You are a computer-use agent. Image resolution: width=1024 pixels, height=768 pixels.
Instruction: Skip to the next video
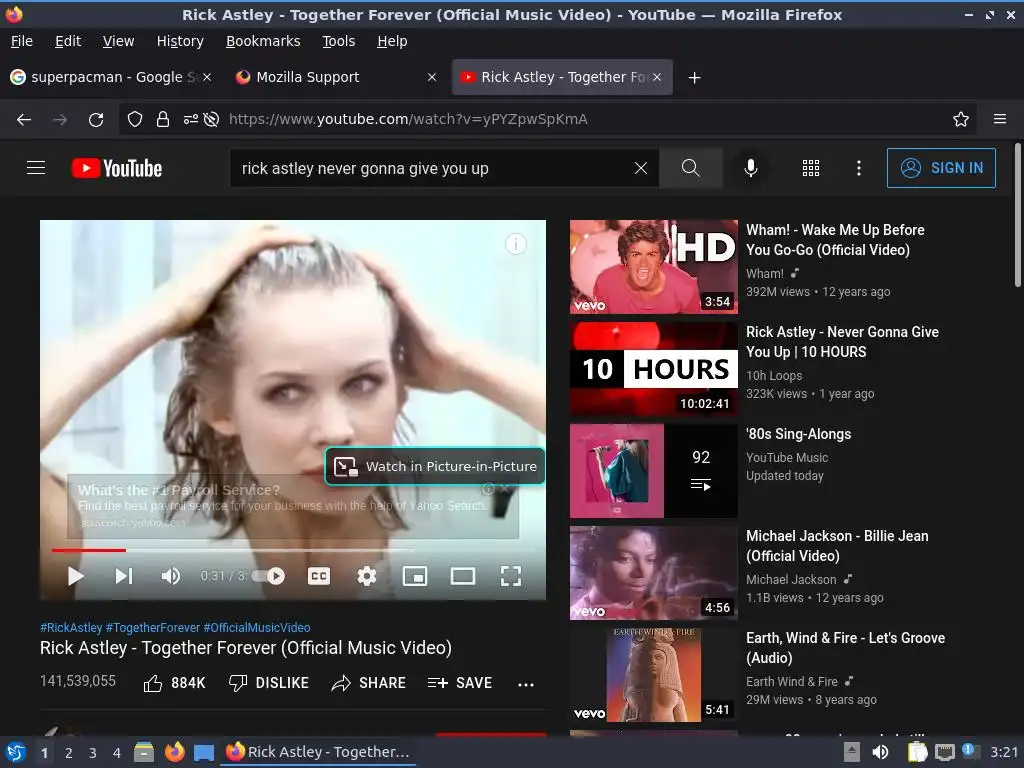[123, 576]
